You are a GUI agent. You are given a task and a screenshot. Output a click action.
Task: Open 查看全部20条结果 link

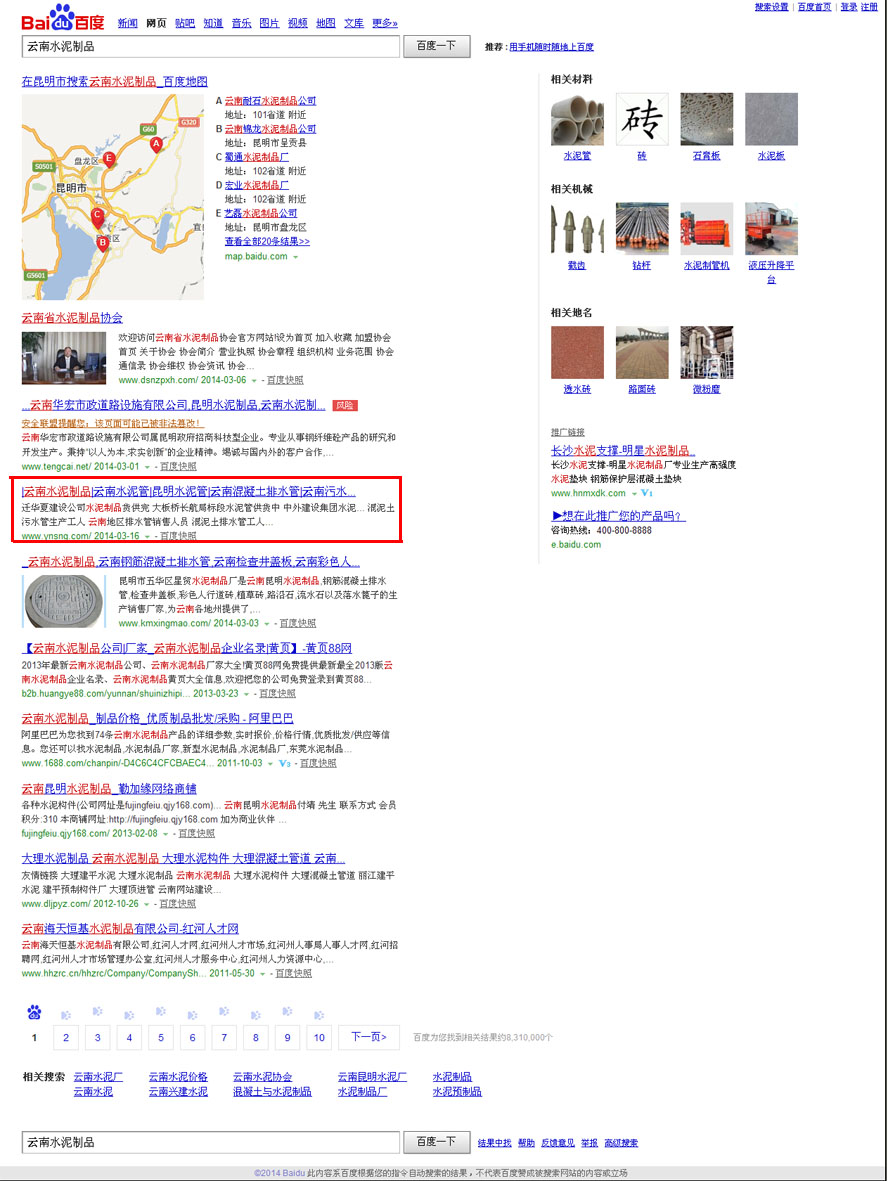pyautogui.click(x=267, y=242)
